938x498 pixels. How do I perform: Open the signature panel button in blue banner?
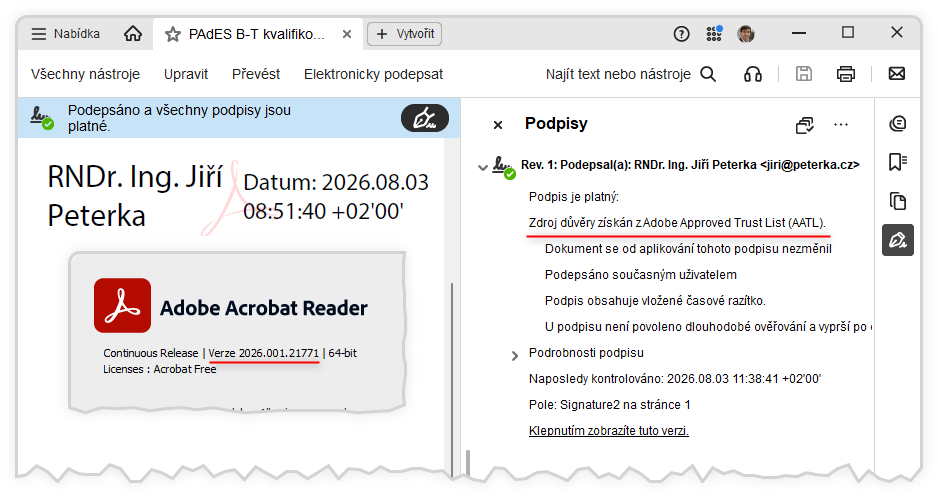coord(425,118)
